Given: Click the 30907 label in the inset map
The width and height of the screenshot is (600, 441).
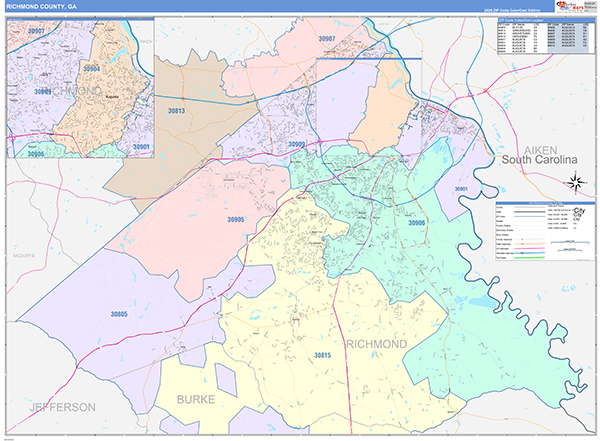Looking at the screenshot, I should click(x=36, y=31).
